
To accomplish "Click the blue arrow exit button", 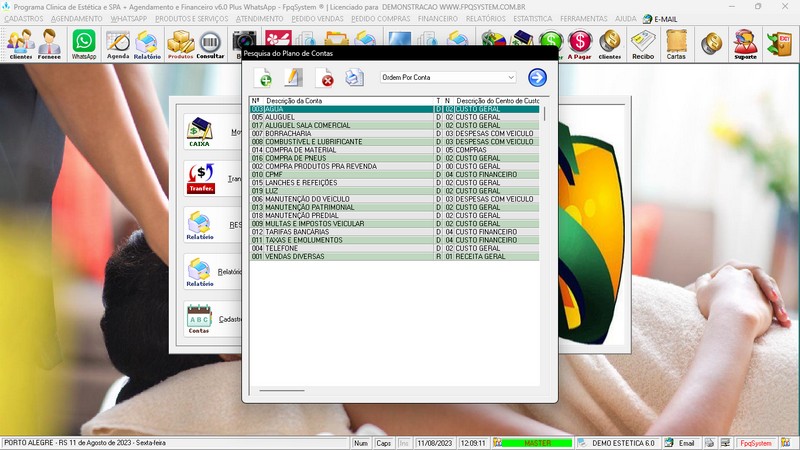I will (x=538, y=77).
